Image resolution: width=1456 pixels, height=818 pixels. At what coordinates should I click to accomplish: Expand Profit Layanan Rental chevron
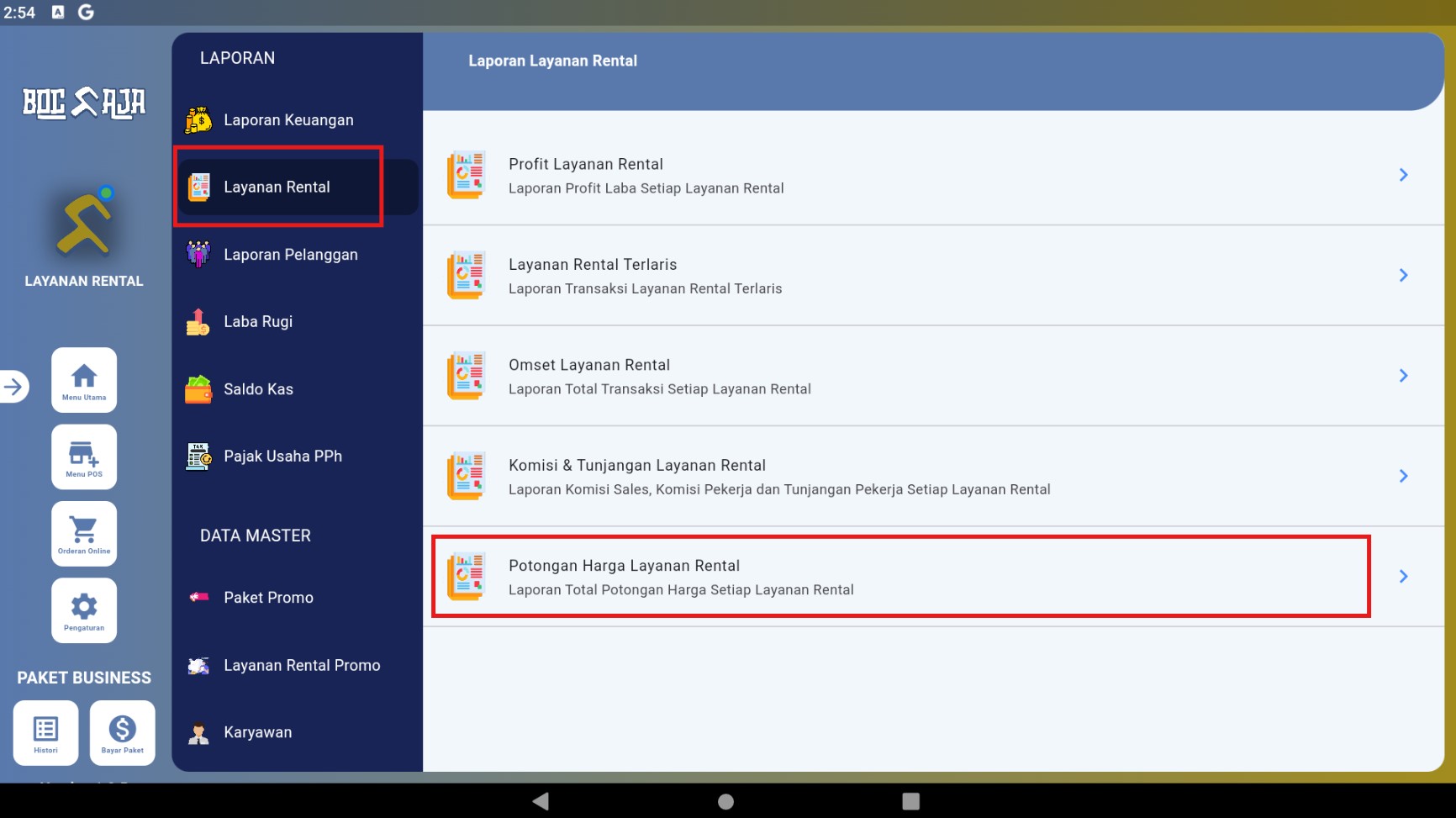(1403, 175)
